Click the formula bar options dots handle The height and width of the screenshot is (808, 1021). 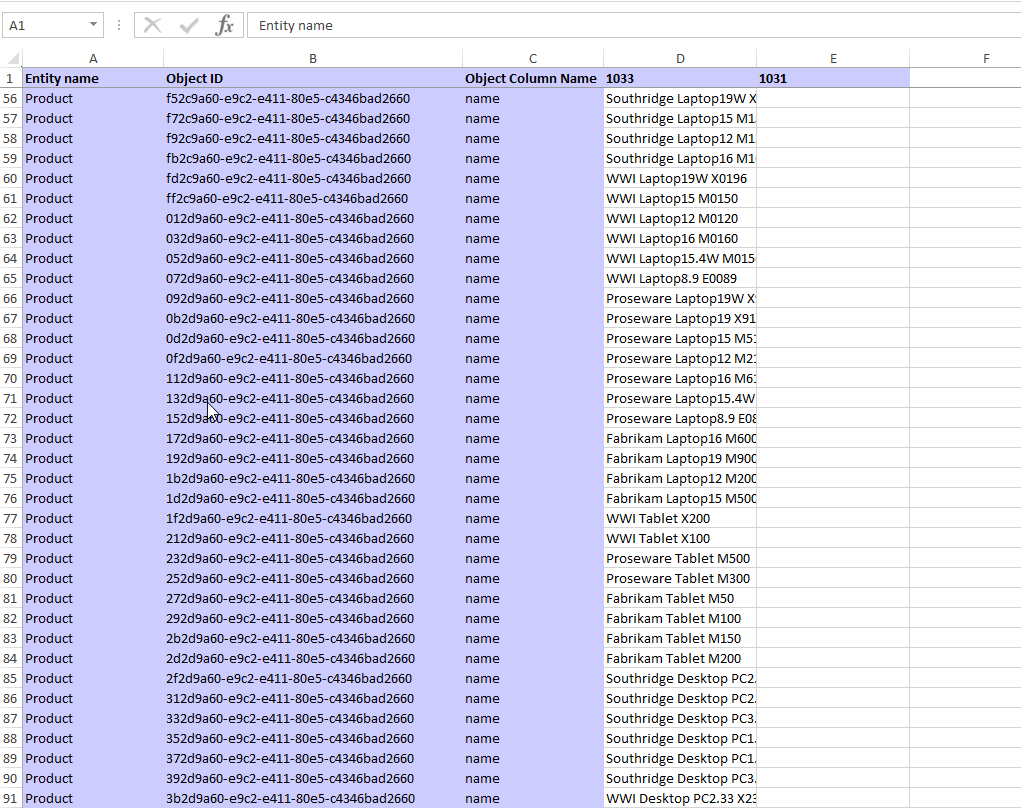click(x=119, y=25)
